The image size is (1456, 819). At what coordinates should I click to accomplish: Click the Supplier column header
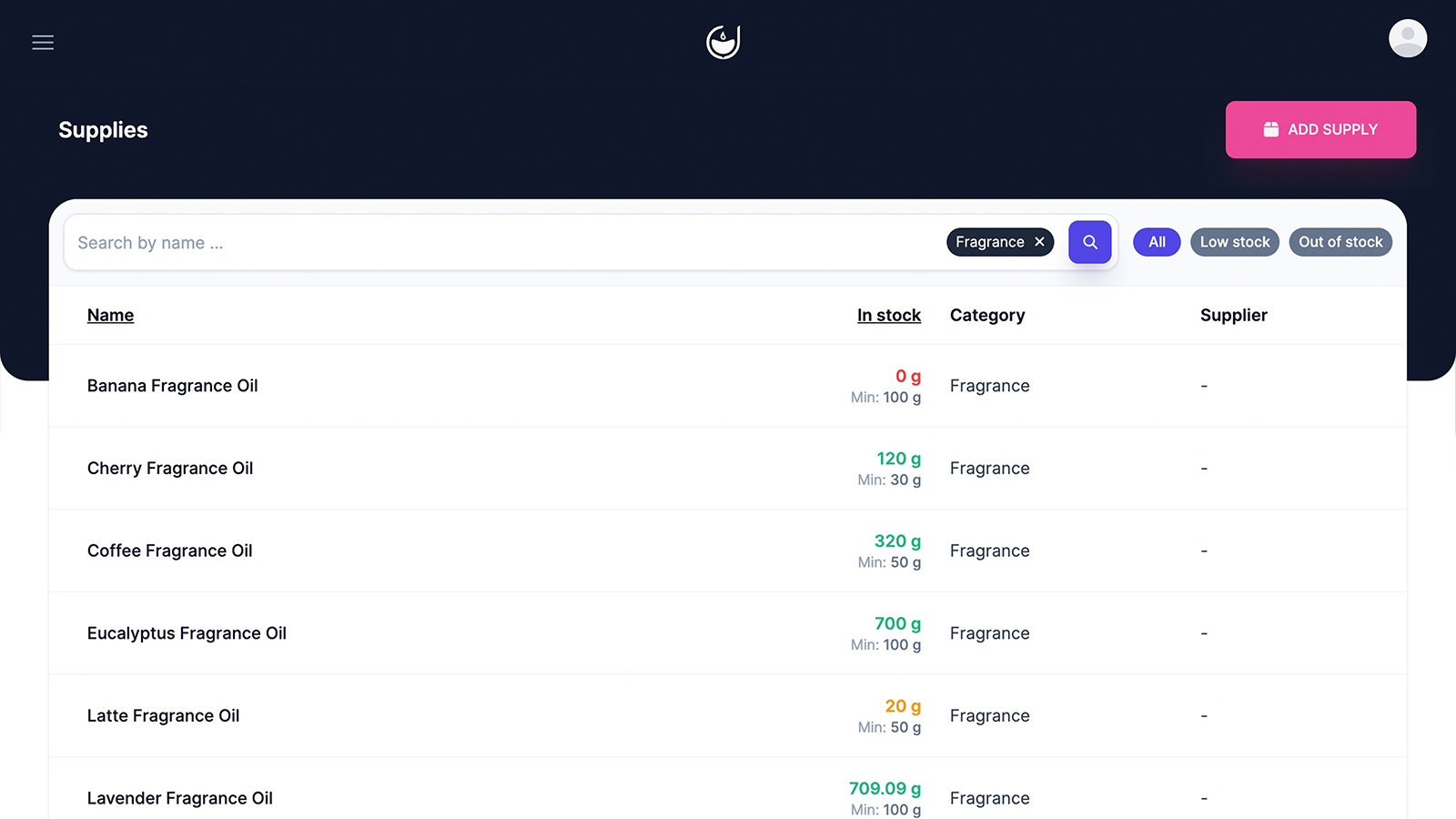click(1233, 315)
